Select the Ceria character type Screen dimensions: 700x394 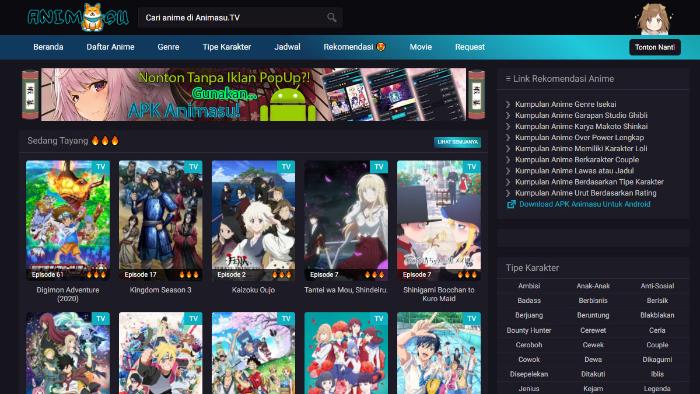(657, 331)
